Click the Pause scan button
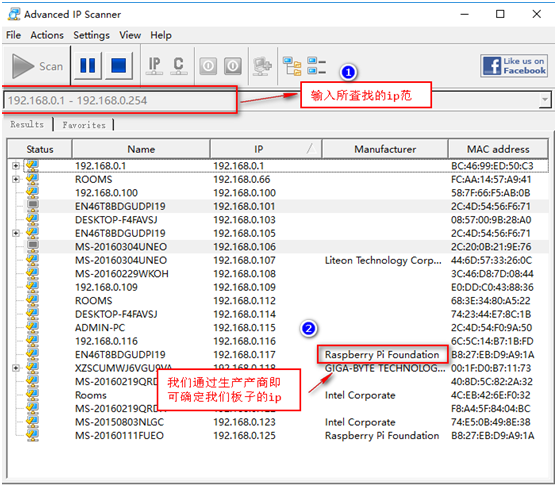This screenshot has height=487, width=557. (x=88, y=66)
